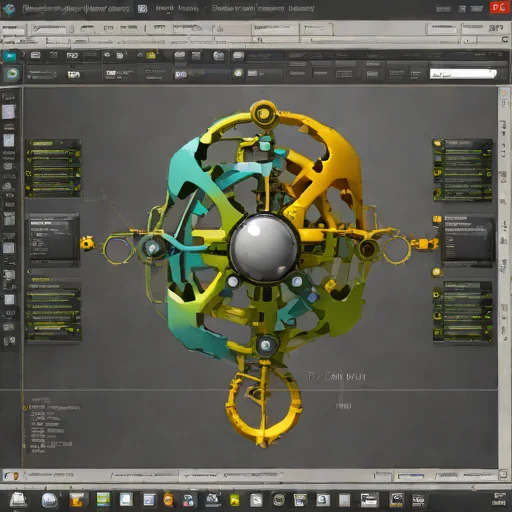Select the upper-left green node list panel
The image size is (512, 512).
click(53, 168)
